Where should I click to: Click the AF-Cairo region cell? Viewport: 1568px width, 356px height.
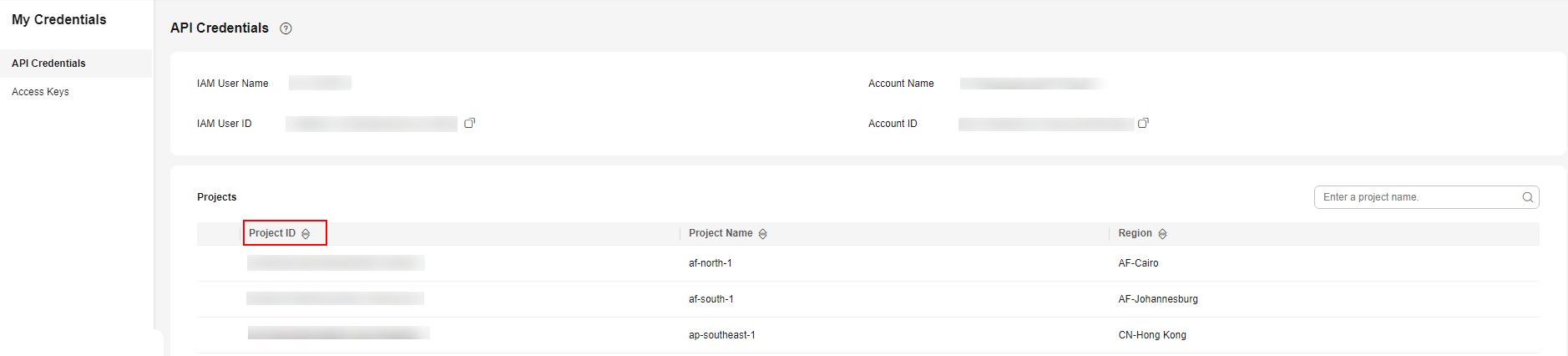(x=1138, y=263)
